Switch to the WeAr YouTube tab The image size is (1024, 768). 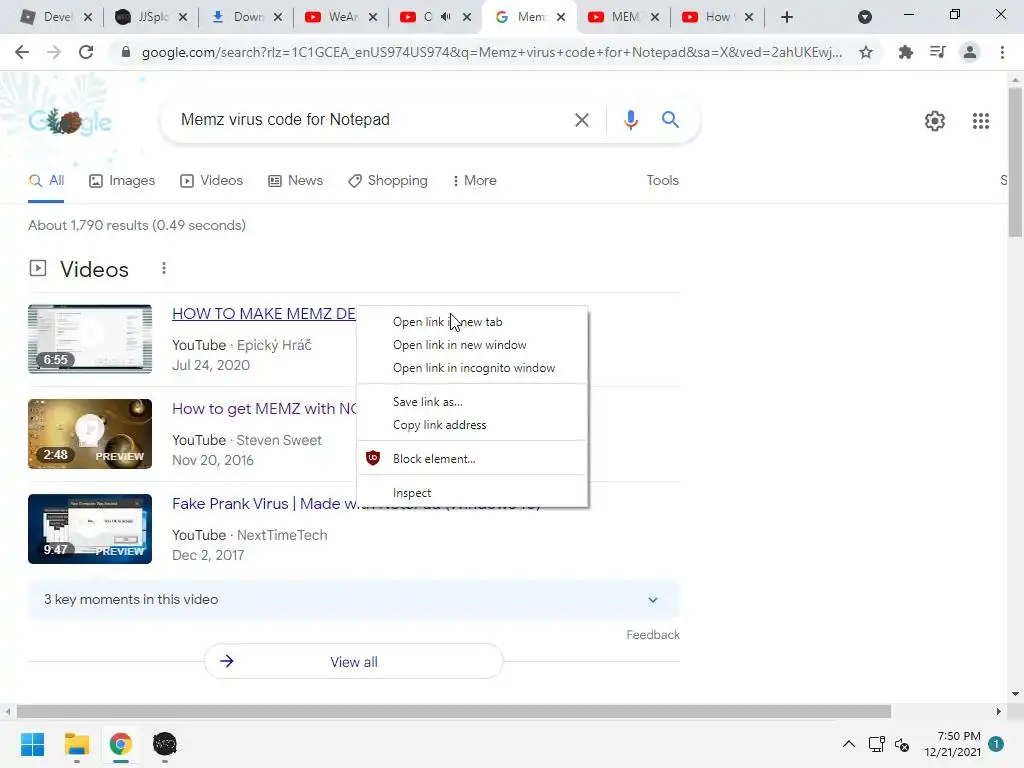(x=342, y=17)
